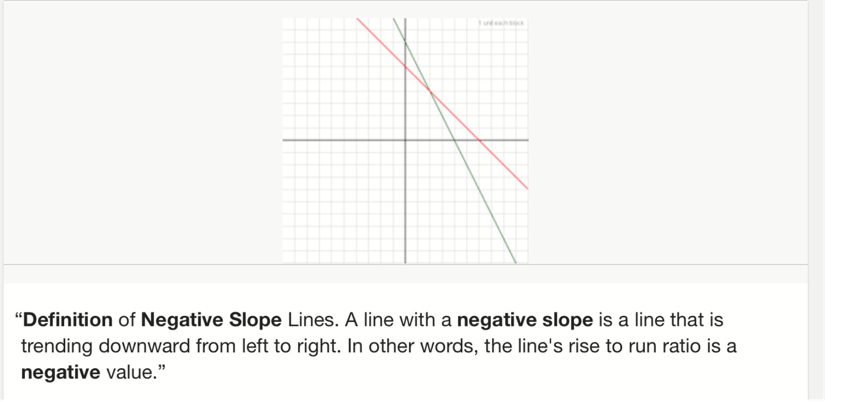867x402 pixels.
Task: Click where the red line crosses the x-axis
Action: tap(479, 140)
